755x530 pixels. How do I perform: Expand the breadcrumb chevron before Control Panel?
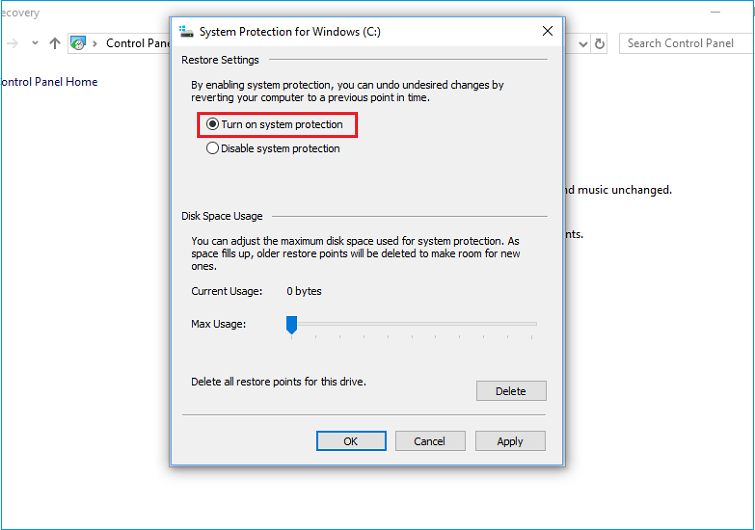(x=96, y=43)
